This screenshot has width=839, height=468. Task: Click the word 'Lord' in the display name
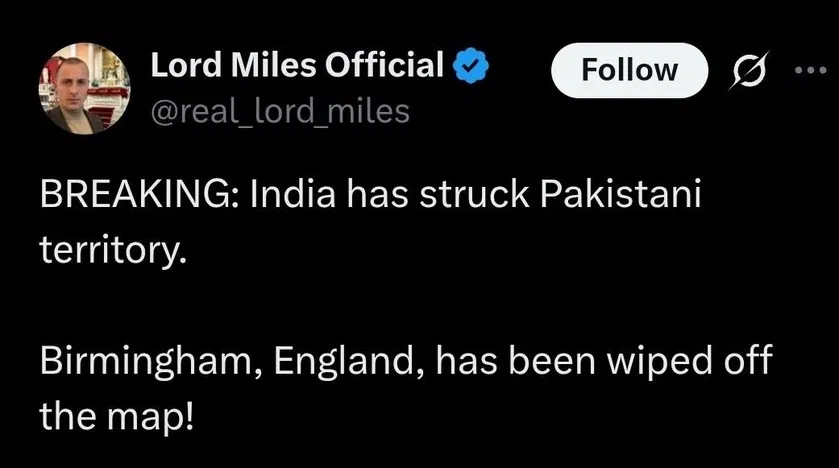181,67
